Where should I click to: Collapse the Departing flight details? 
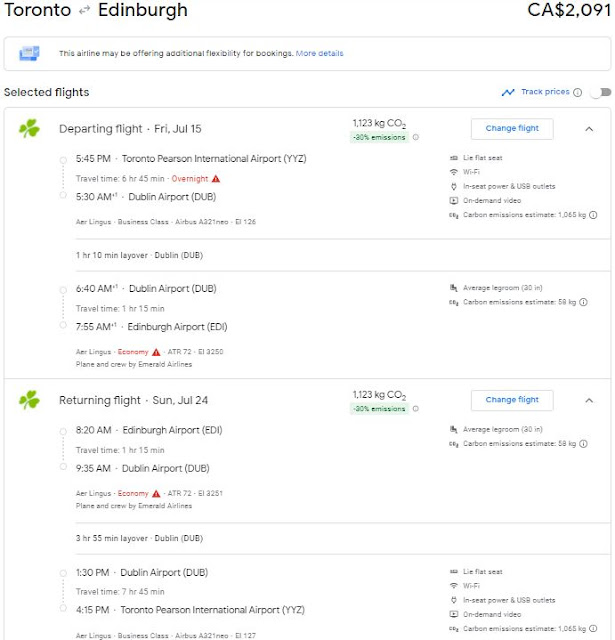[x=589, y=128]
